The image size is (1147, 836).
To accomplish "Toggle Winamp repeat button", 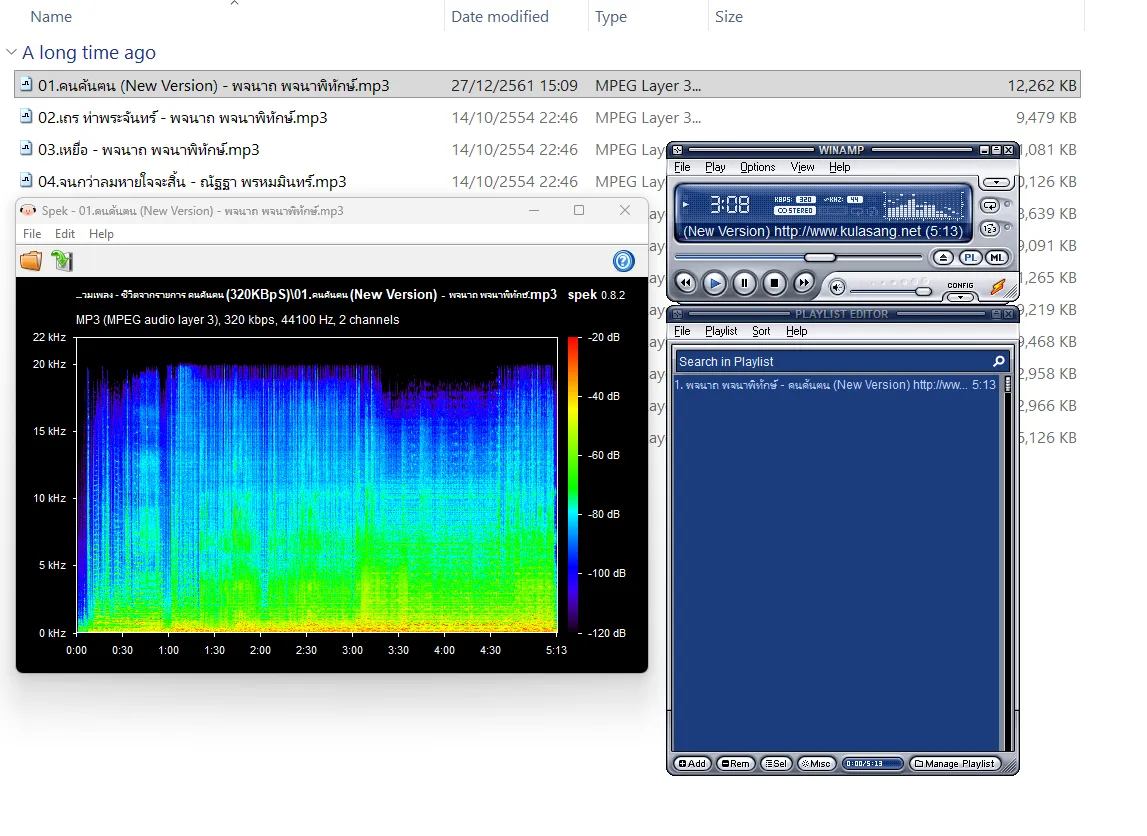I will click(x=990, y=206).
